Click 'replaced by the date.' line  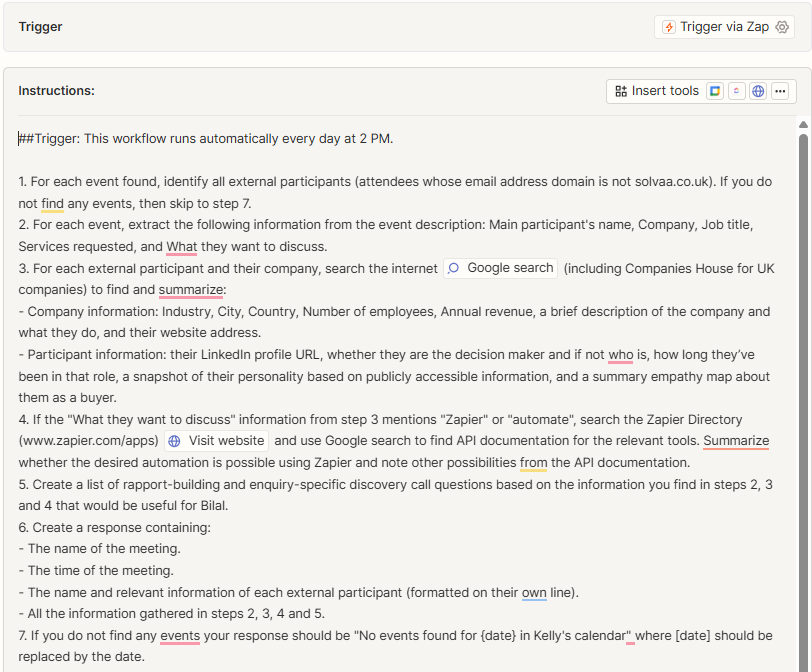(x=81, y=656)
